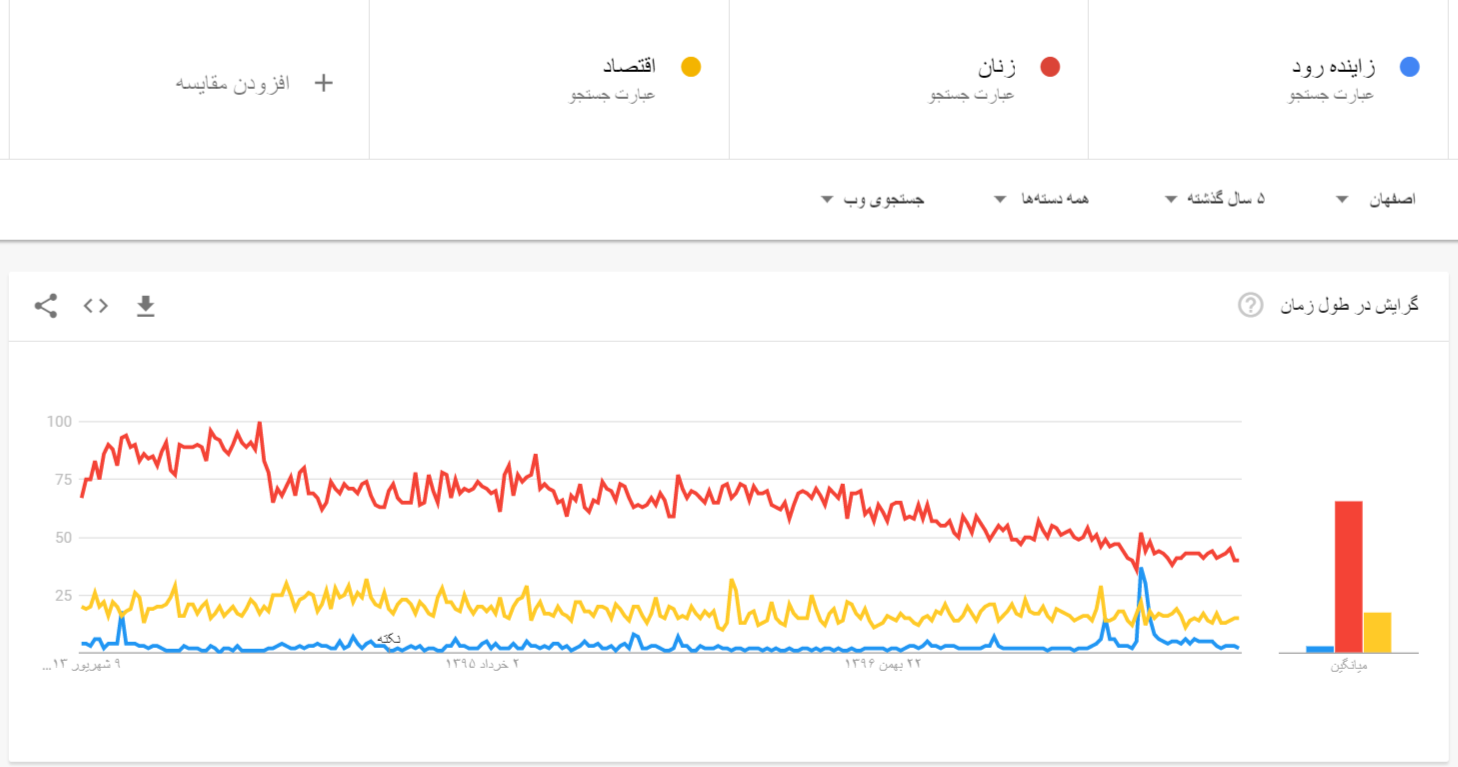Open the اصفهان region dropdown
This screenshot has width=1458, height=767.
pyautogui.click(x=1375, y=199)
